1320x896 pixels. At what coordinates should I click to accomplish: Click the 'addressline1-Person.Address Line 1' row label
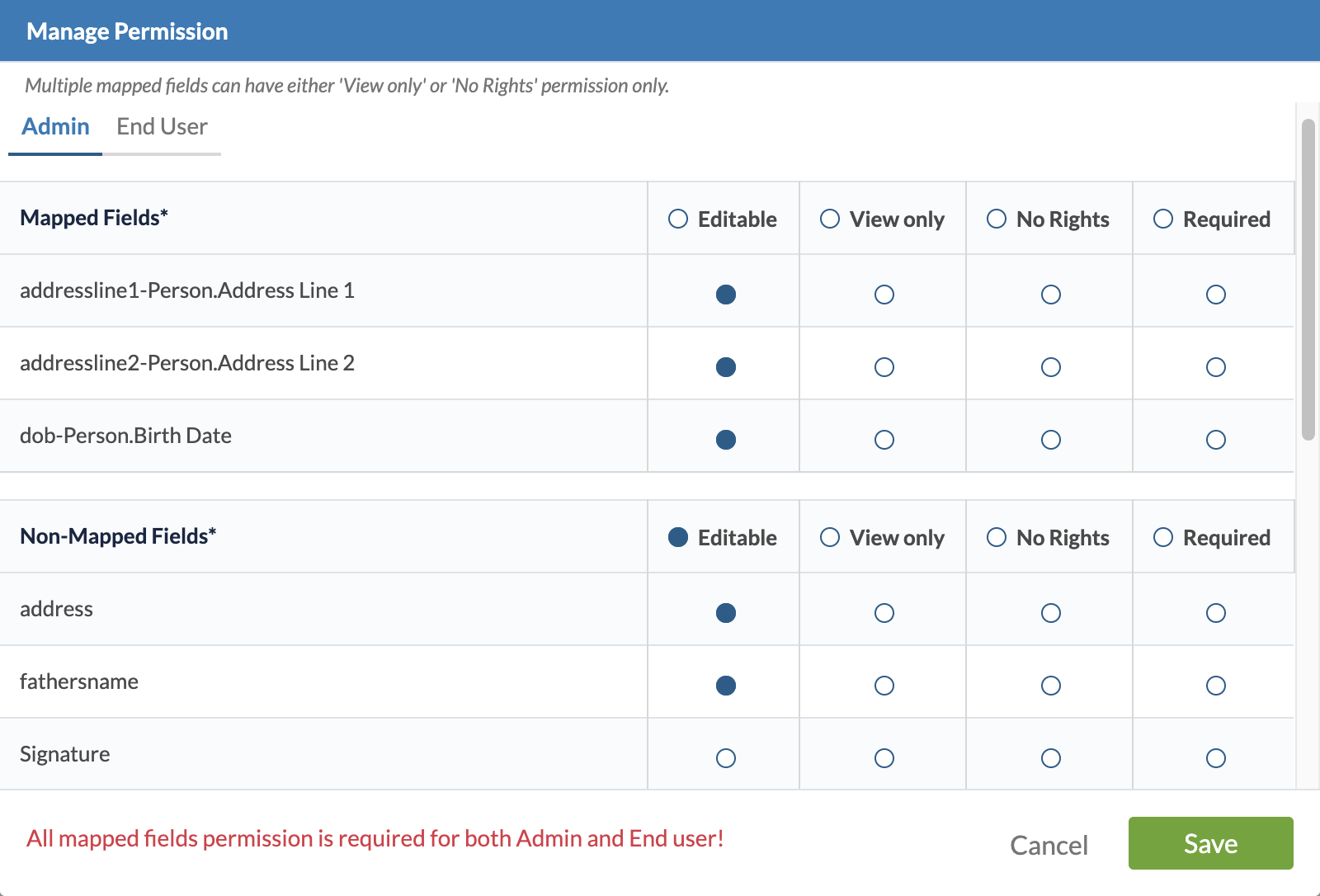(x=187, y=290)
